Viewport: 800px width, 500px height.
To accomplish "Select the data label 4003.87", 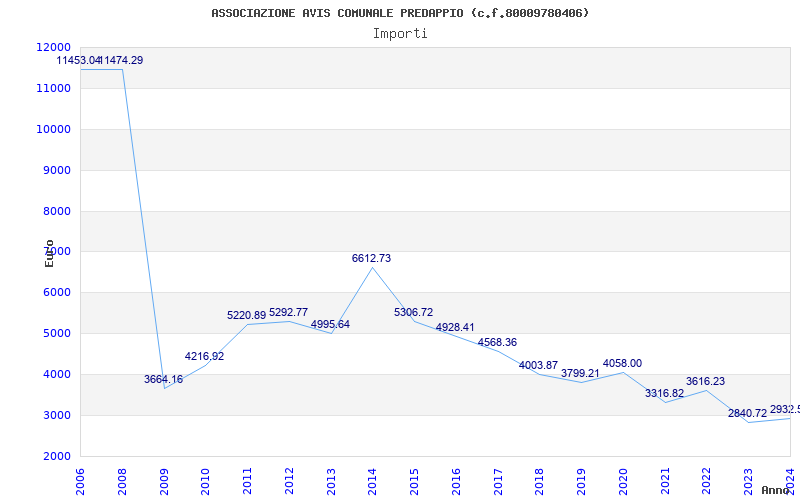I will pyautogui.click(x=538, y=365).
